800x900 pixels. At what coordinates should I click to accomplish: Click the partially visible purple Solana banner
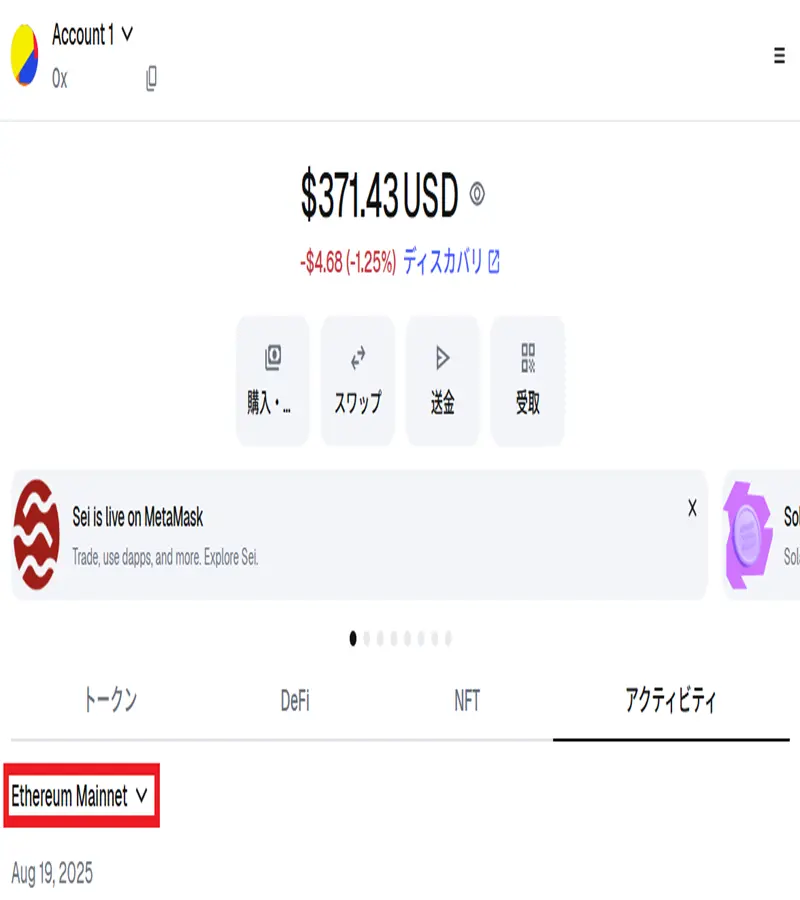click(x=761, y=535)
